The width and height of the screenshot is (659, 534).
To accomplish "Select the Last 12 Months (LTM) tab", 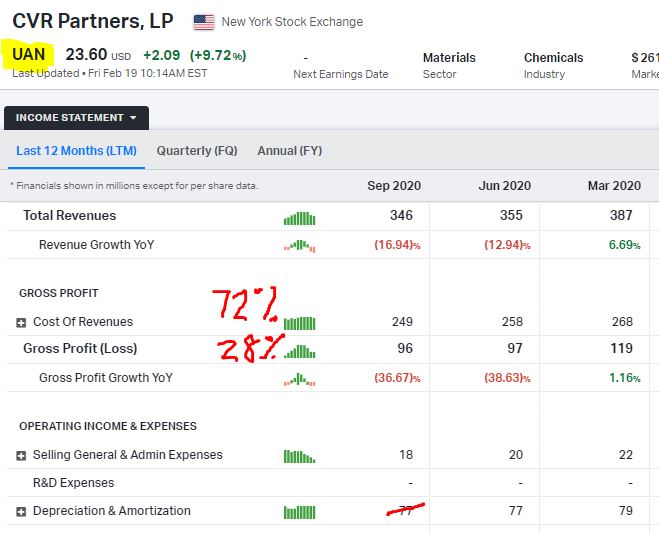I will (x=76, y=151).
